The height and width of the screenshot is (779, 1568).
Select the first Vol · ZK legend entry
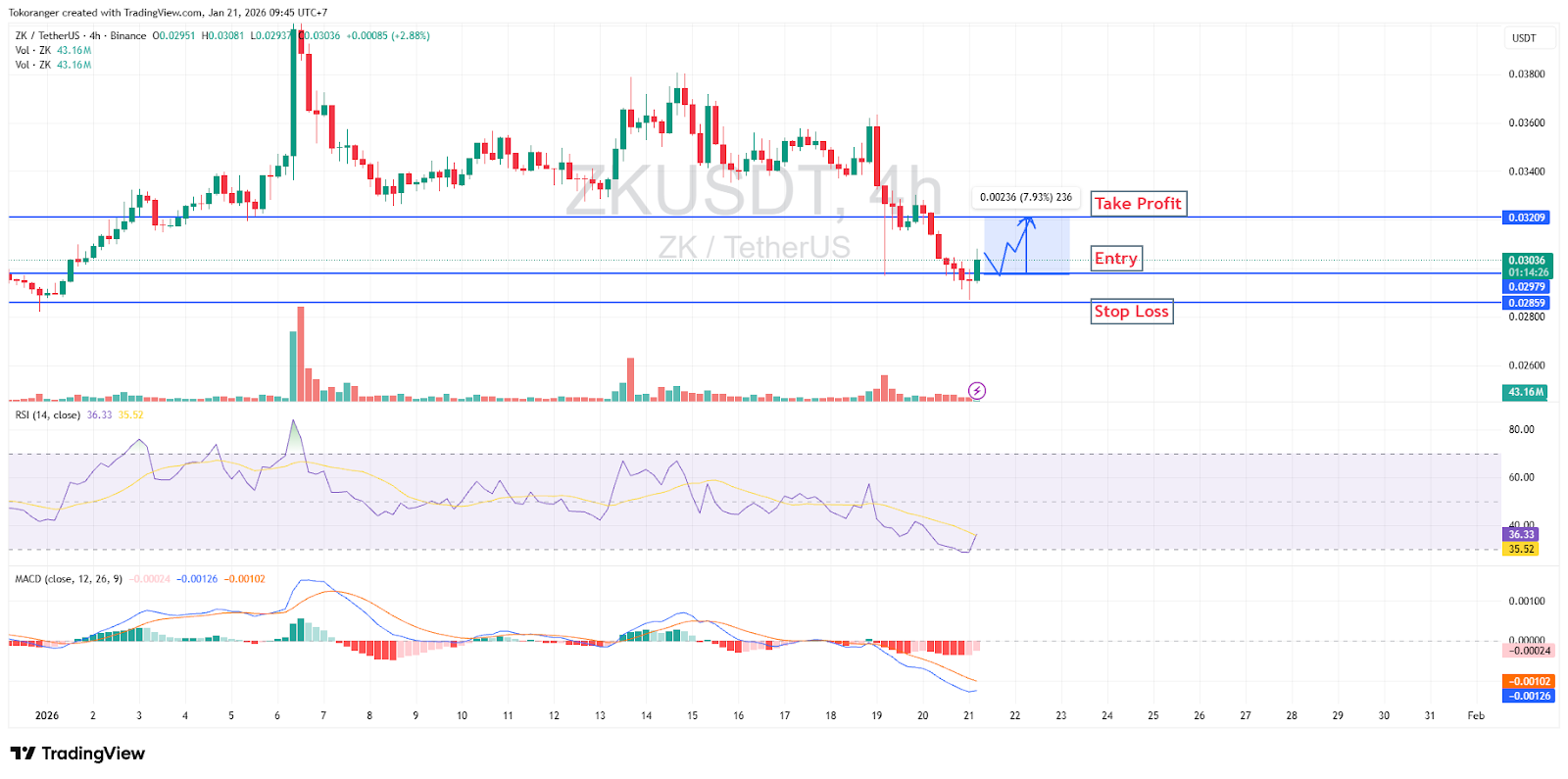point(32,51)
